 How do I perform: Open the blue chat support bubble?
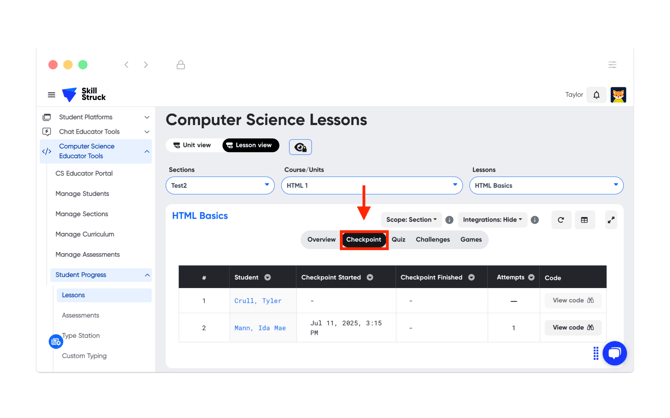coord(615,353)
